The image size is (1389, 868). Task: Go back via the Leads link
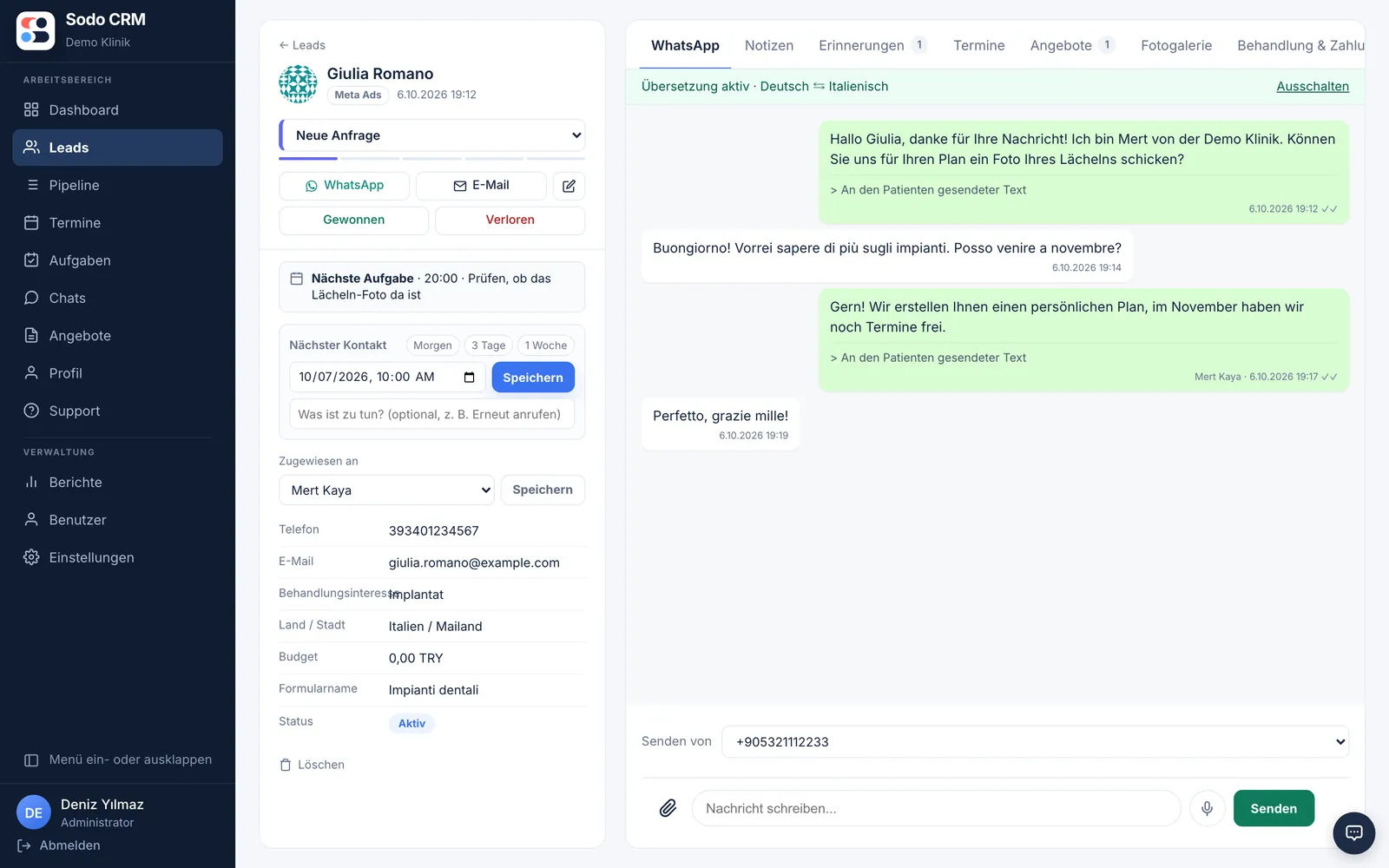302,45
